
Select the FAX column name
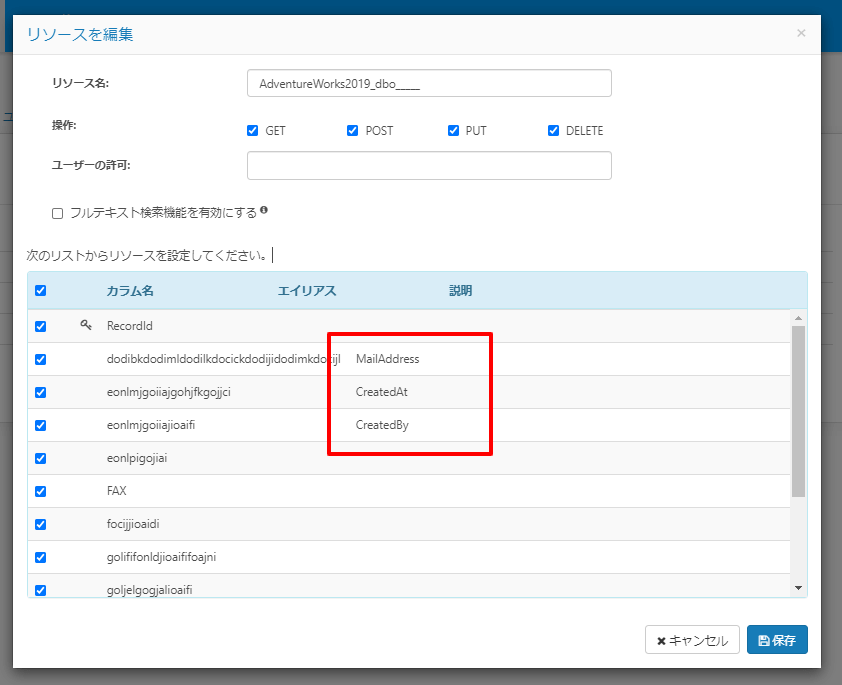click(x=117, y=491)
